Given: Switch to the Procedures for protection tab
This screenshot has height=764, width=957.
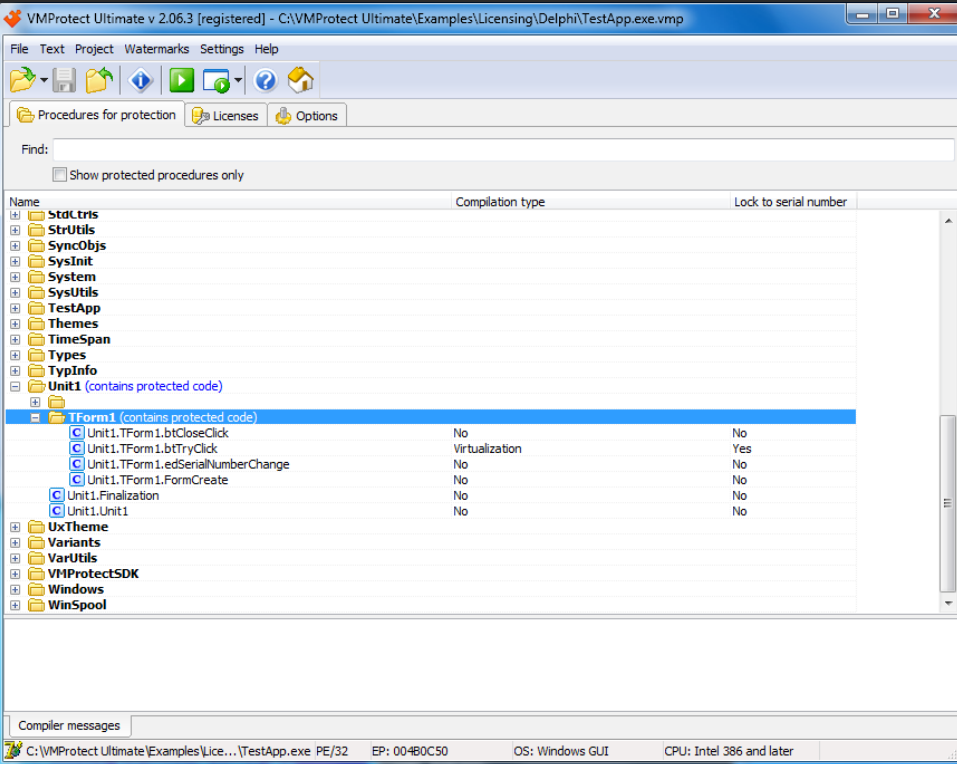Looking at the screenshot, I should pos(97,115).
